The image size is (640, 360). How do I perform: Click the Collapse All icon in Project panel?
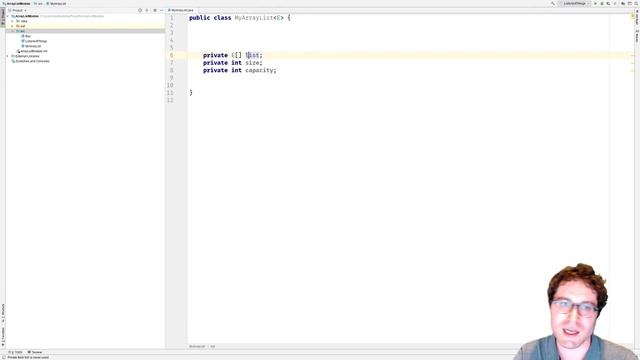coord(147,10)
